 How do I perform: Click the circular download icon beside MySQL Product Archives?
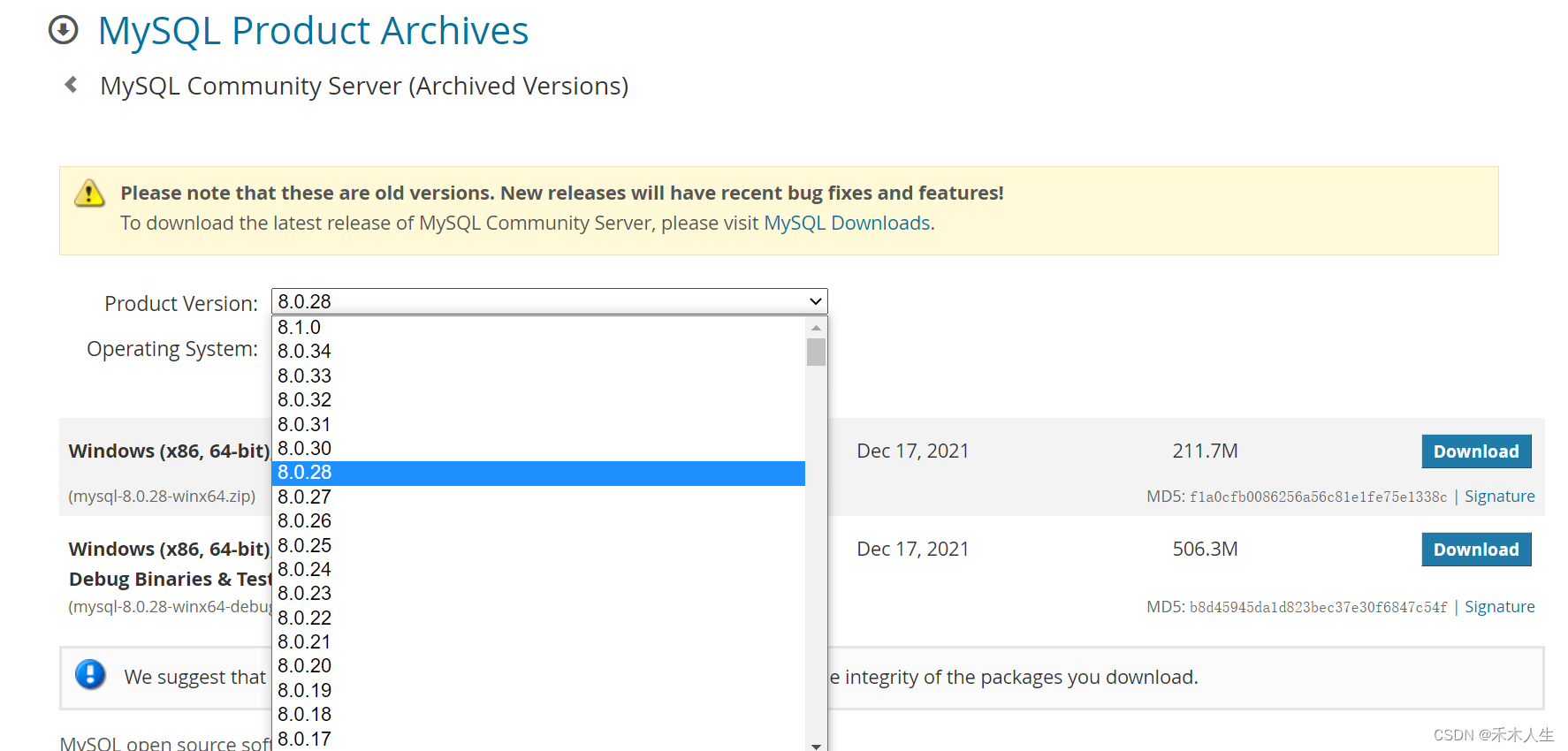point(63,31)
